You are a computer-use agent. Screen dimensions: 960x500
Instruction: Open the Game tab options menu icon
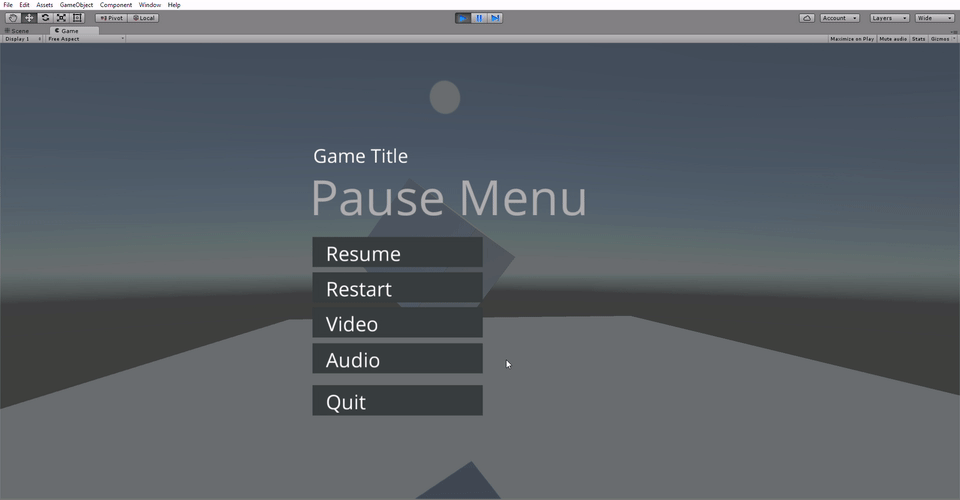954,32
